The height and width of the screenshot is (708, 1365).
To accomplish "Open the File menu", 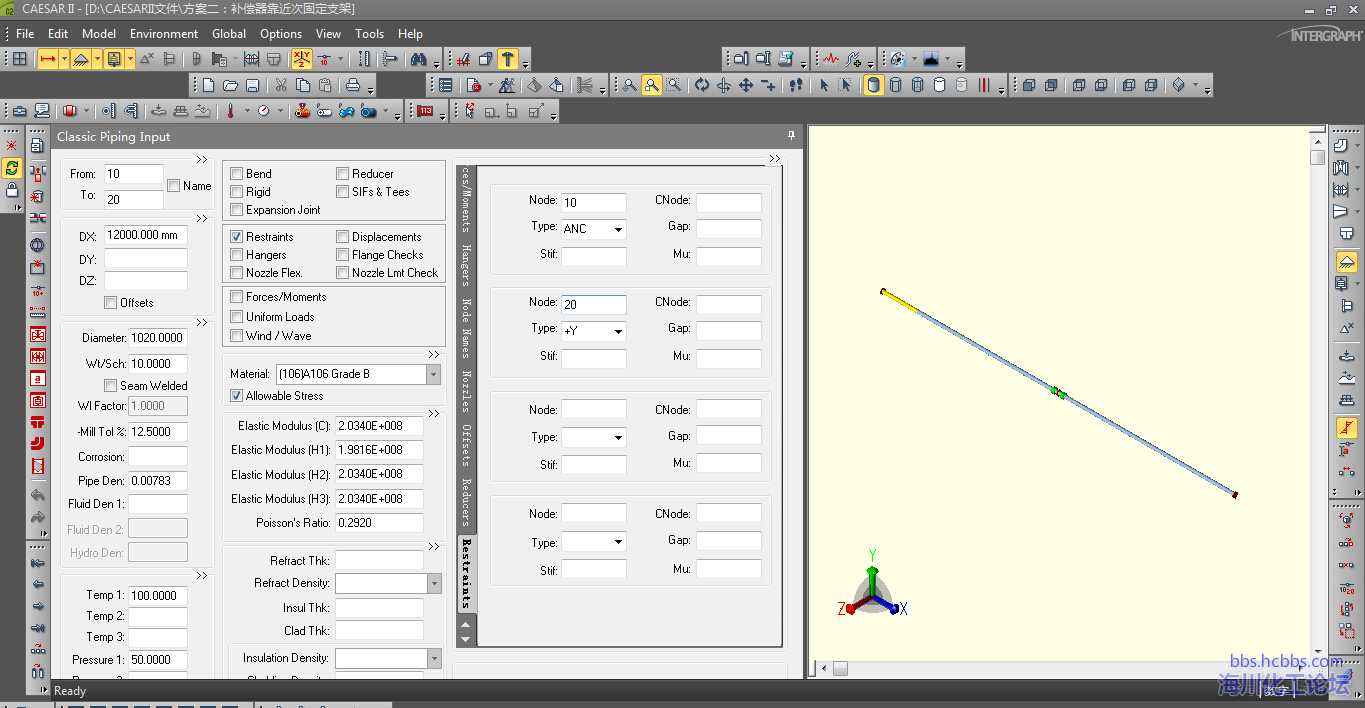I will coord(25,33).
